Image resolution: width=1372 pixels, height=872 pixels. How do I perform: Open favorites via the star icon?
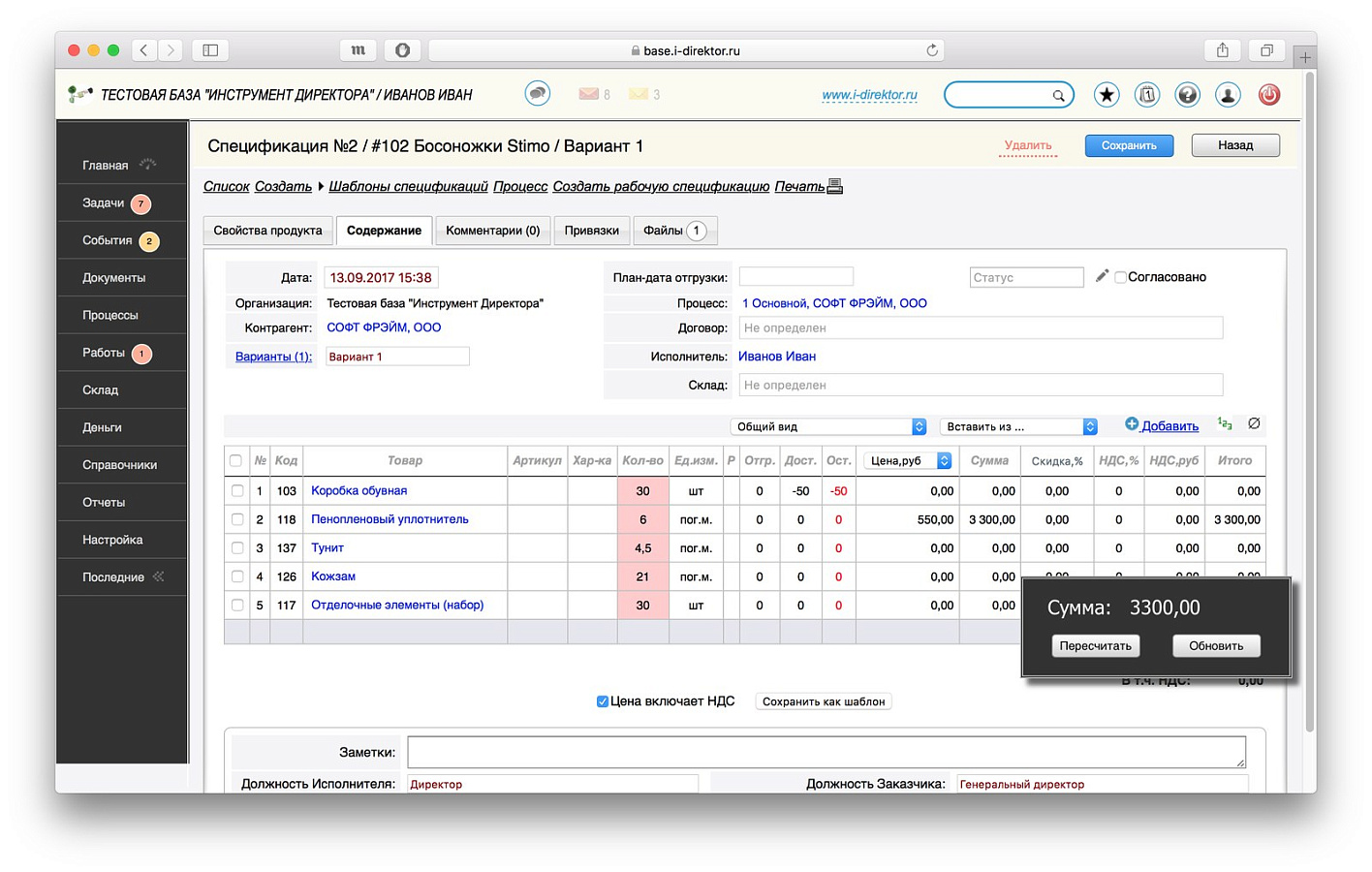[1107, 94]
